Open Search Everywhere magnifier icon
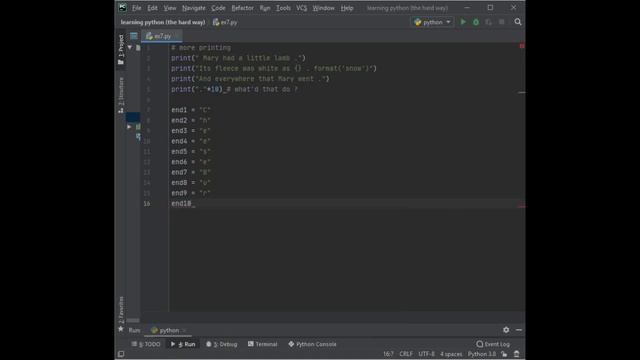Viewport: 640px width, 360px height. tap(518, 22)
